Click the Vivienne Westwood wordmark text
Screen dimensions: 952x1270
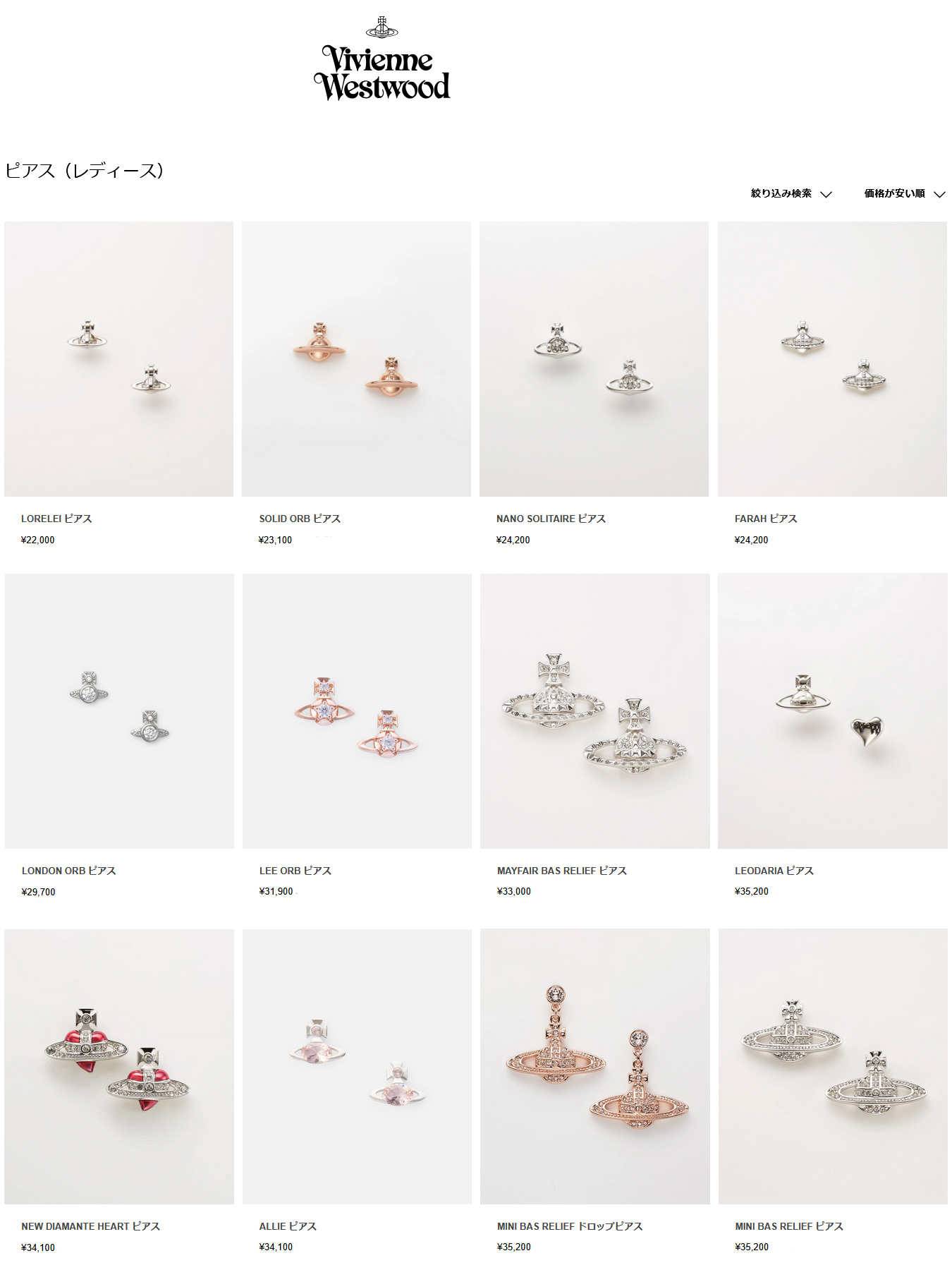click(x=382, y=73)
